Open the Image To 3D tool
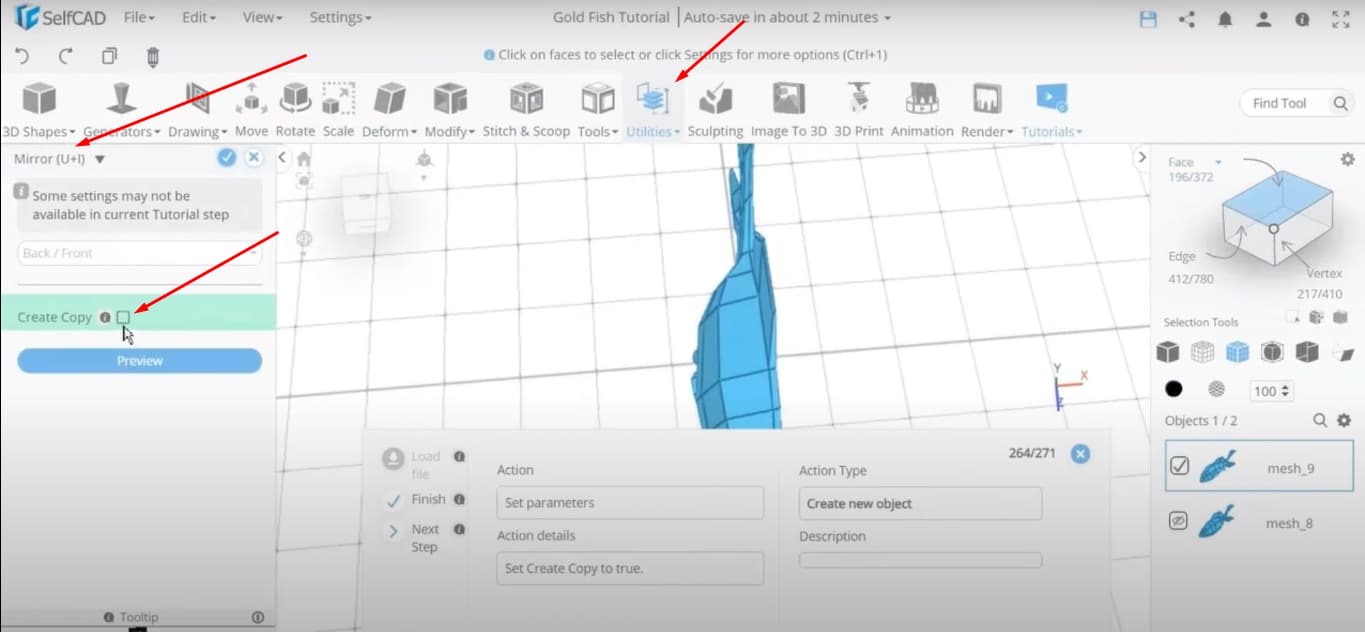1365x632 pixels. click(x=784, y=110)
